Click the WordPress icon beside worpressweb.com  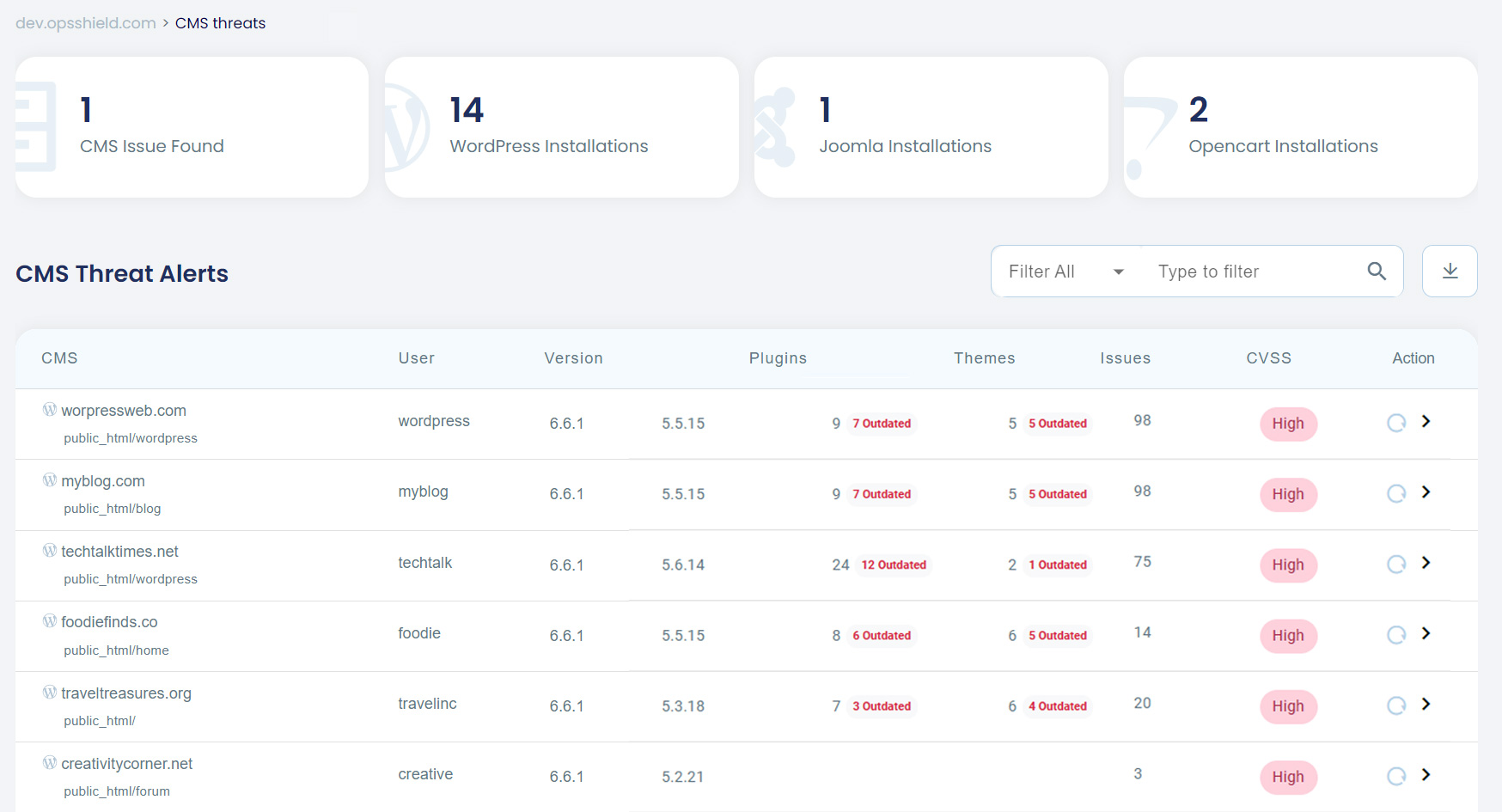click(x=50, y=409)
